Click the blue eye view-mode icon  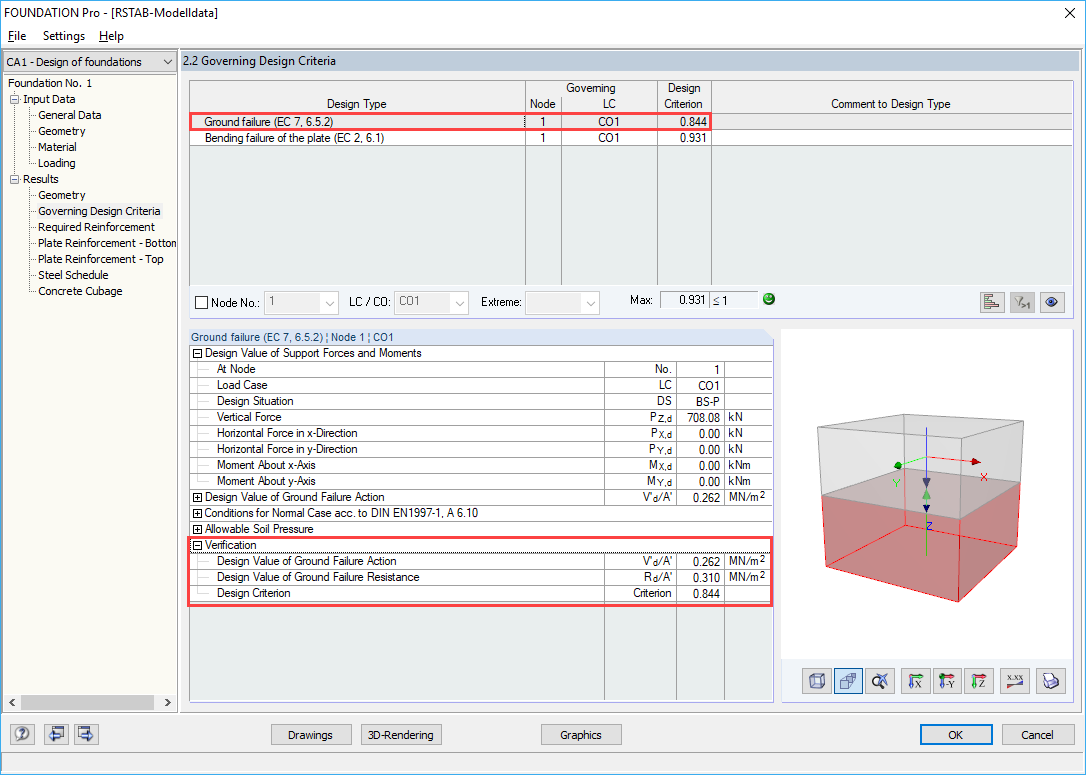click(1052, 302)
